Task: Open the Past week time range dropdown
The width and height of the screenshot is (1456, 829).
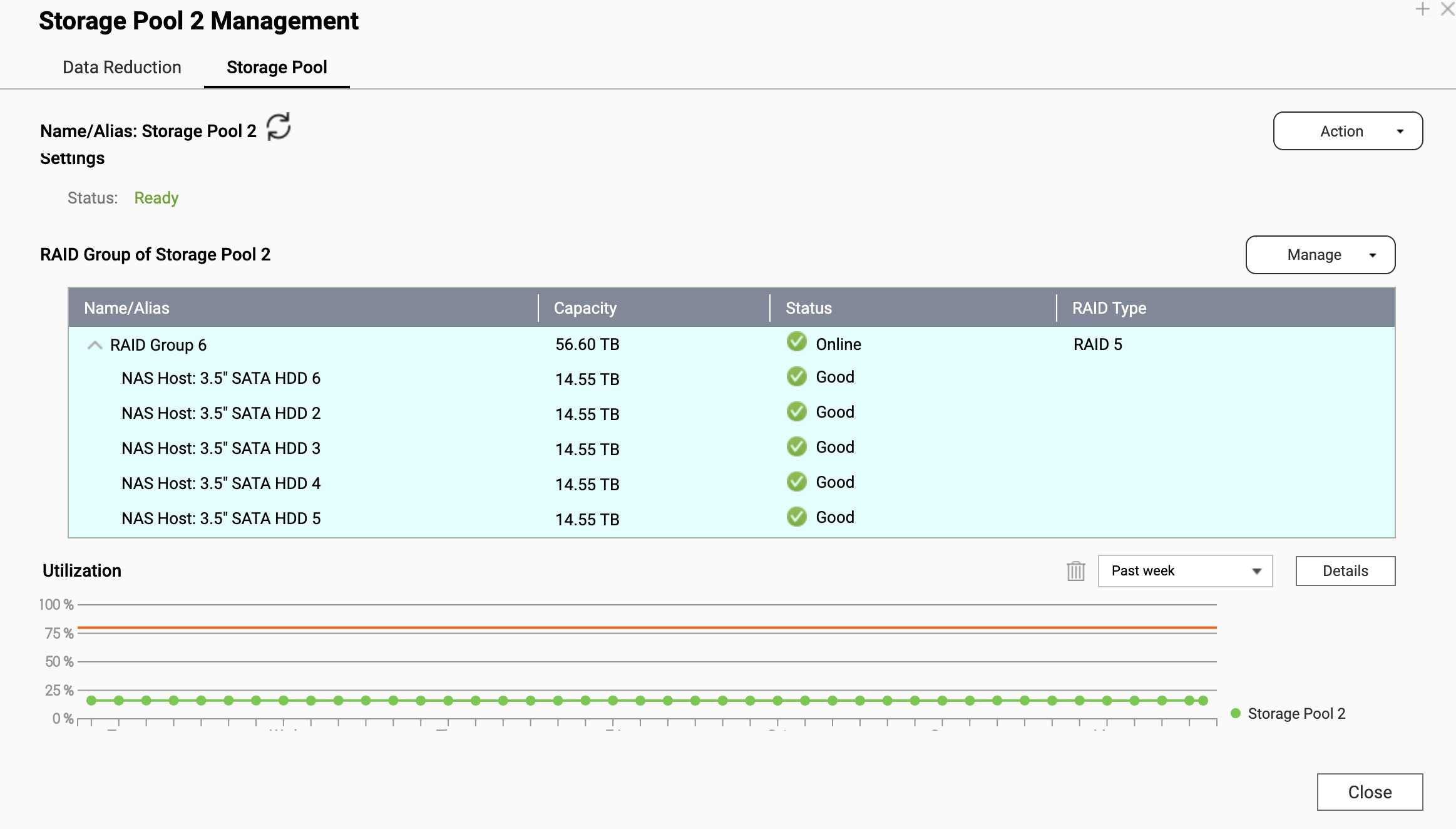Action: click(1185, 571)
